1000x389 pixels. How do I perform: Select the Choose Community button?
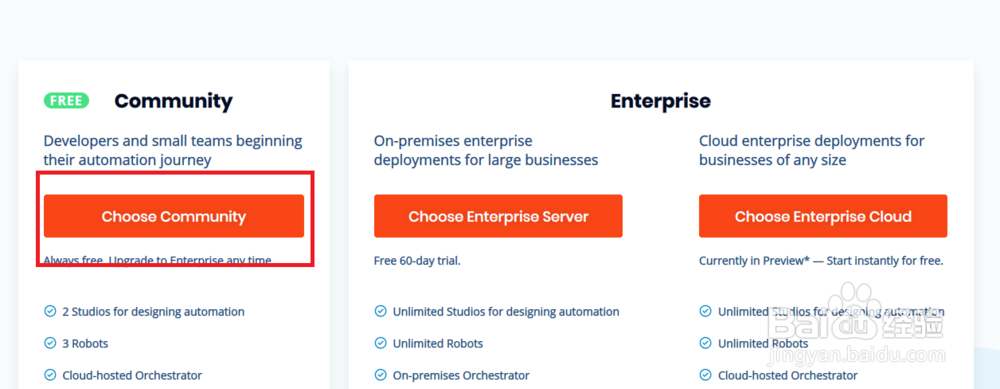tap(173, 216)
